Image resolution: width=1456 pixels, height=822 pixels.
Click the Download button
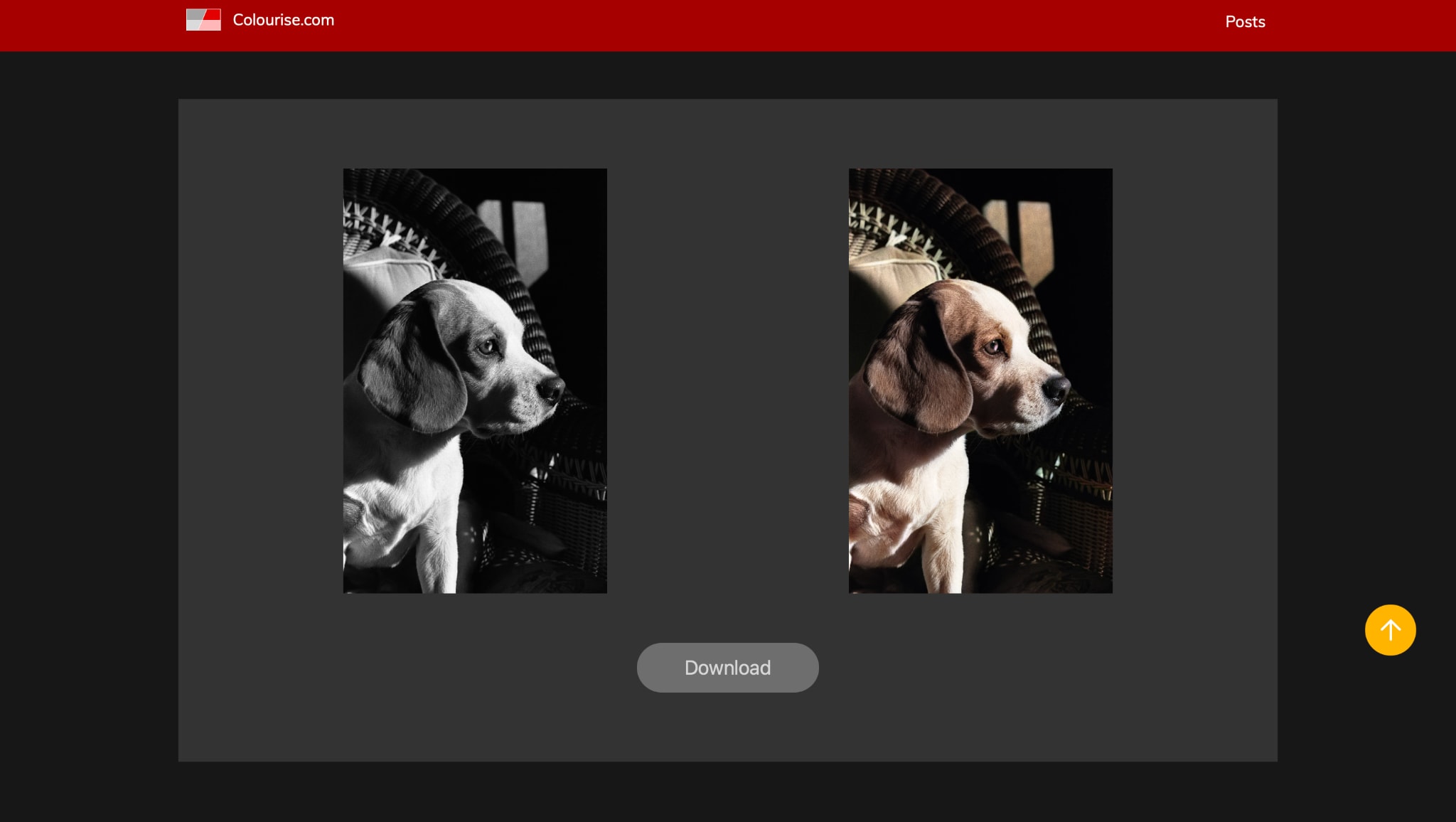coord(727,667)
